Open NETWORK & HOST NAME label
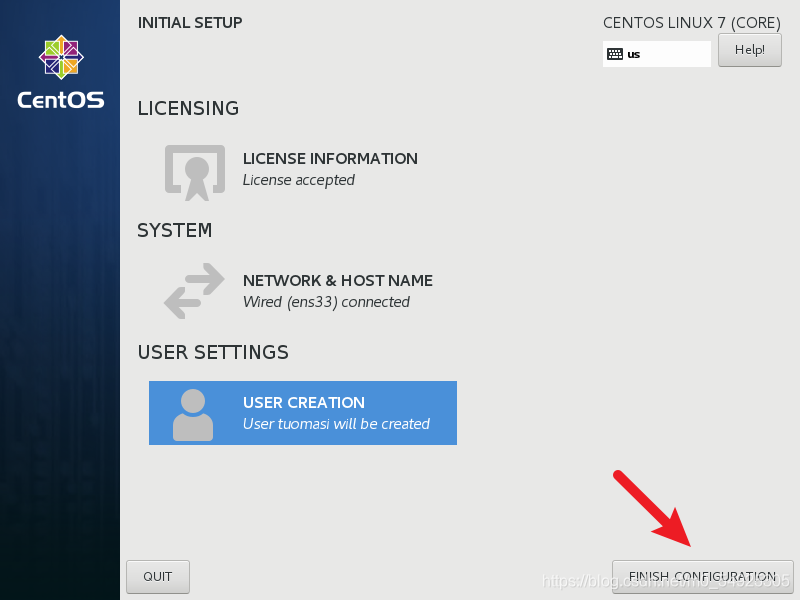The width and height of the screenshot is (800, 600). (338, 281)
